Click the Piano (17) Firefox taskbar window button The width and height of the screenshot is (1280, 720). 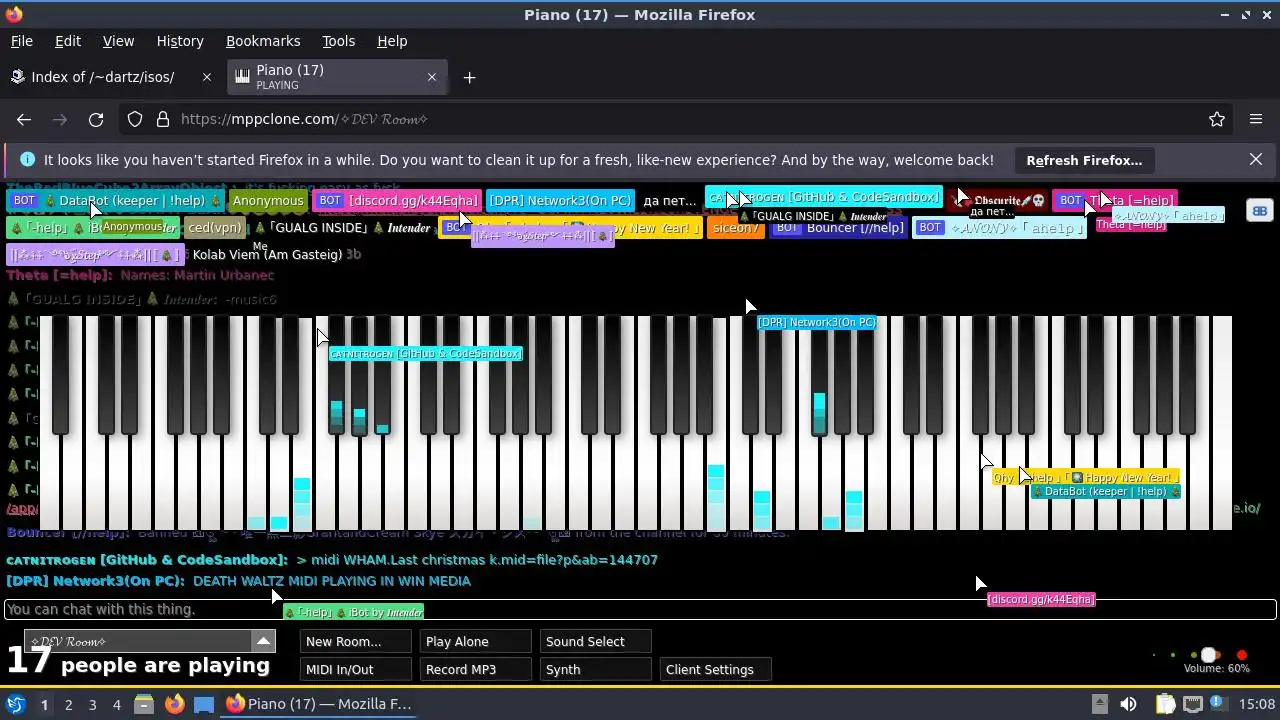point(320,704)
